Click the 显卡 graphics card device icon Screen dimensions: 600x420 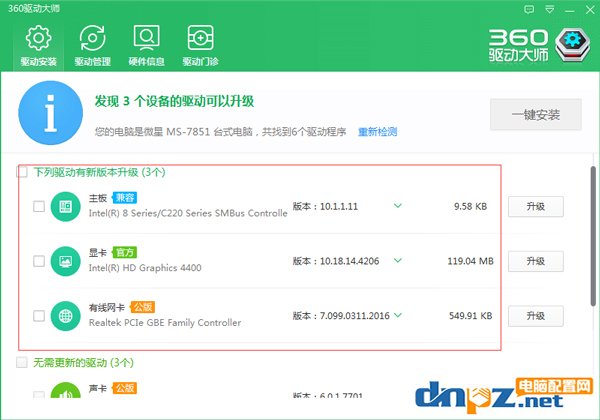[65, 261]
